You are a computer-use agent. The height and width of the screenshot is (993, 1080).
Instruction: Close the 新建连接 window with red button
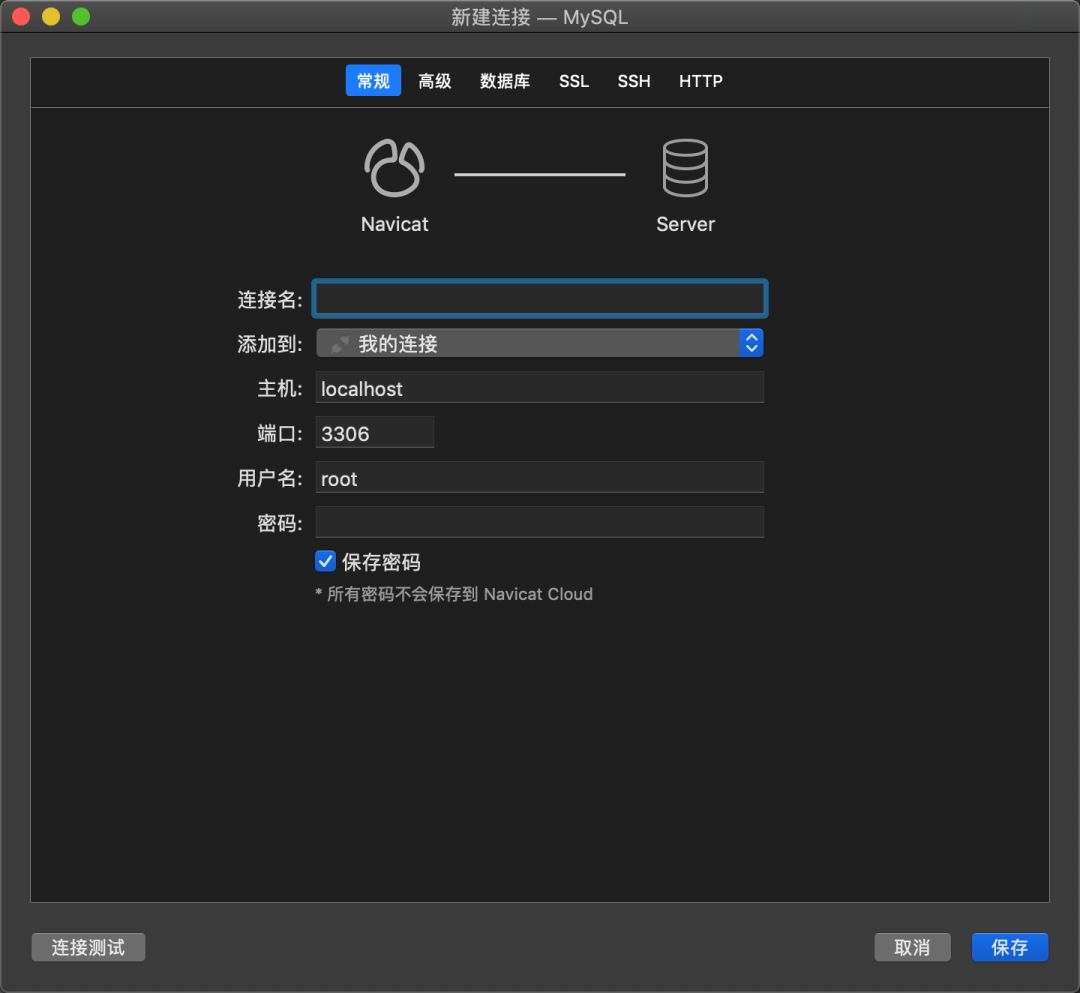(x=21, y=17)
